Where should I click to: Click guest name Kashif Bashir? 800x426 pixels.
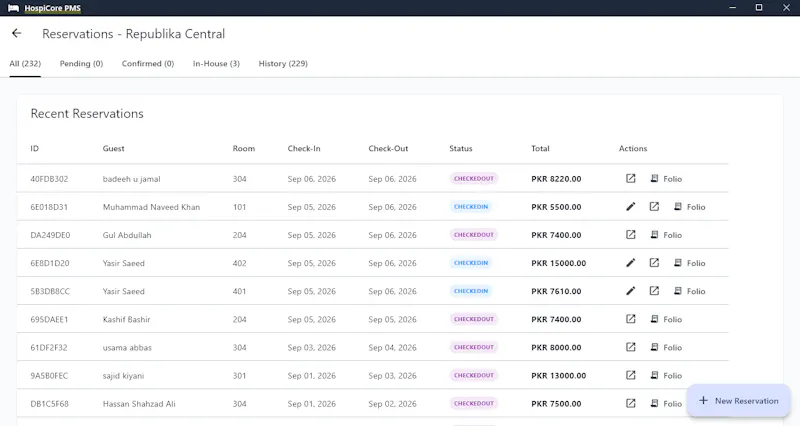(126, 319)
